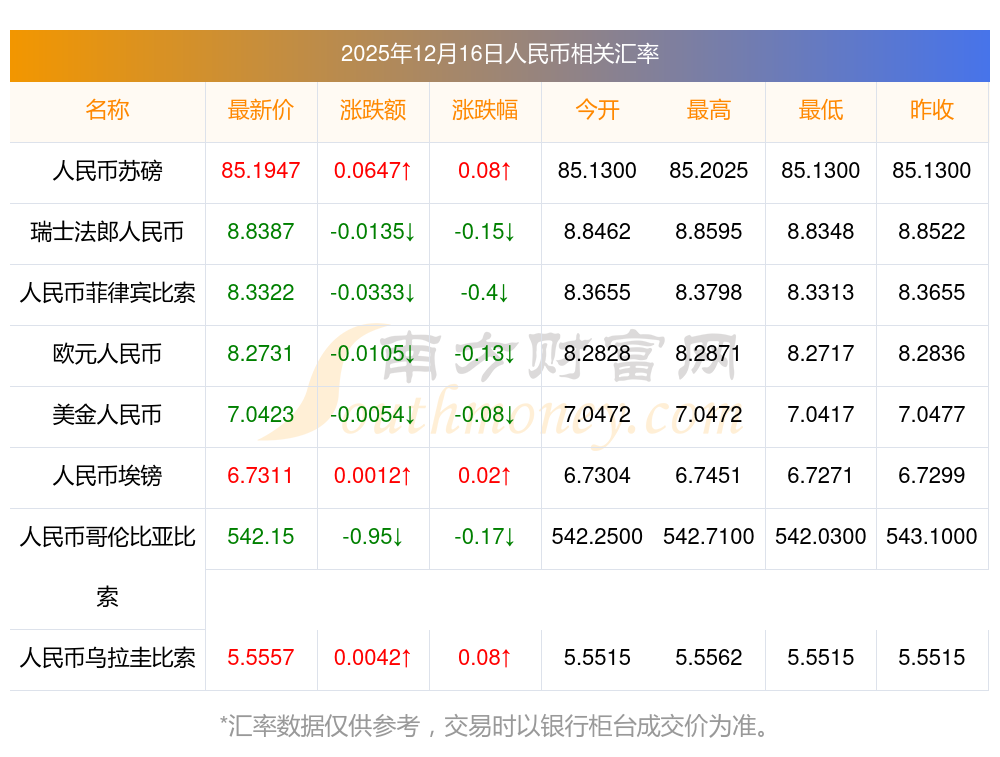Select the 最低 column header
The width and height of the screenshot is (1000, 757).
(821, 110)
